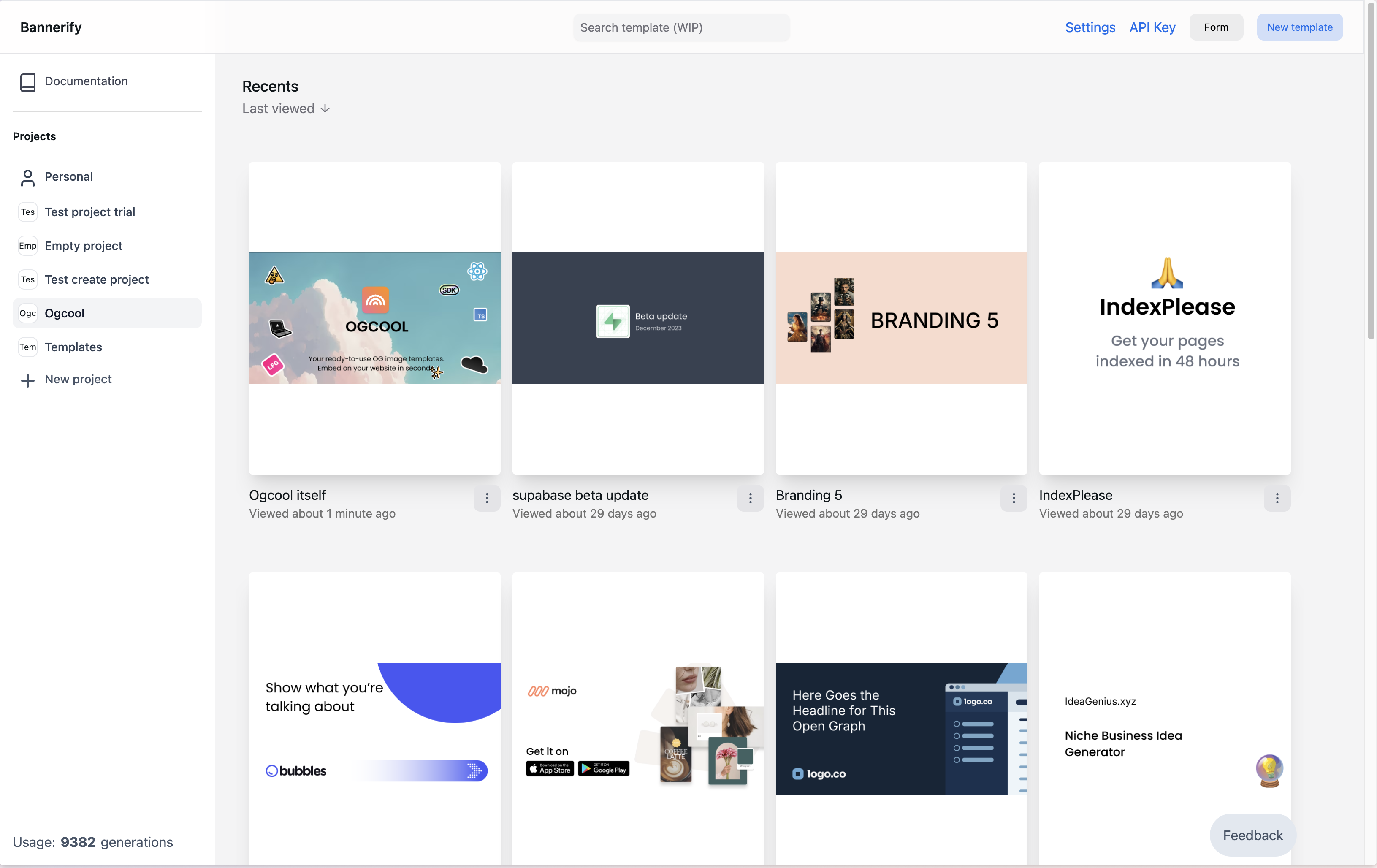The image size is (1377, 868).
Task: Select the Empty project entry
Action: pos(107,246)
